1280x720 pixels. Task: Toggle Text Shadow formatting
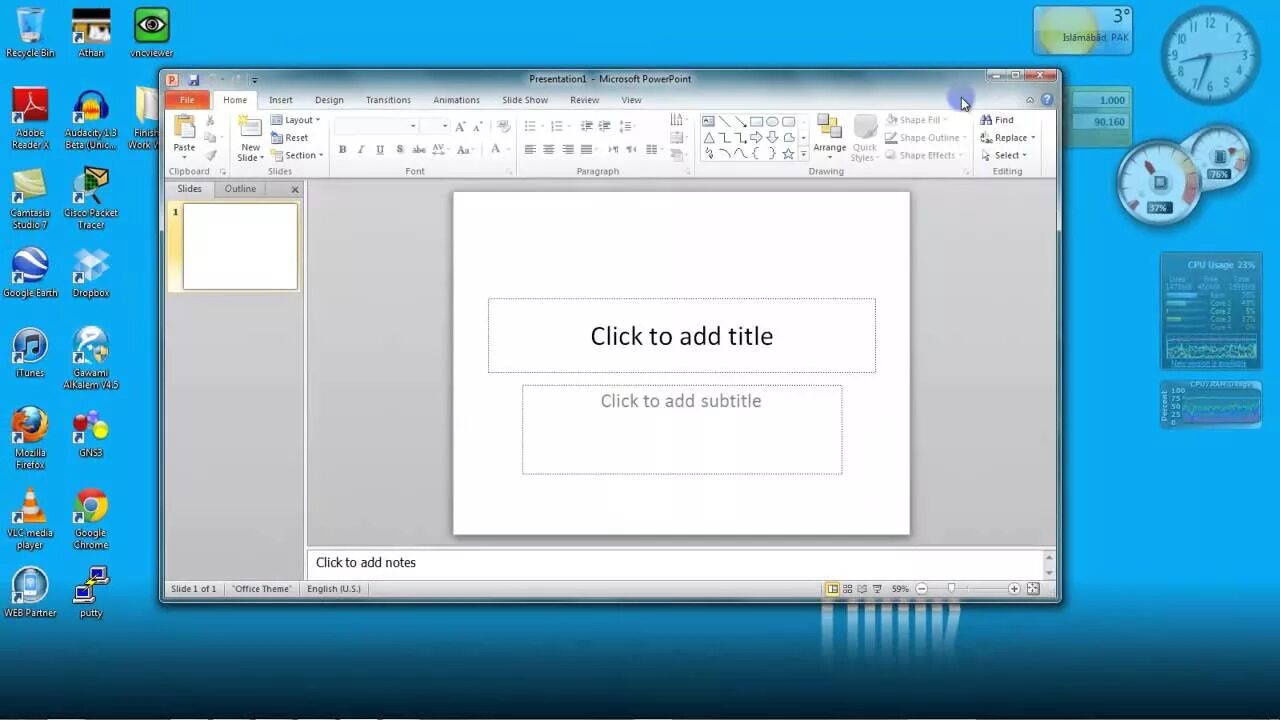tap(400, 150)
